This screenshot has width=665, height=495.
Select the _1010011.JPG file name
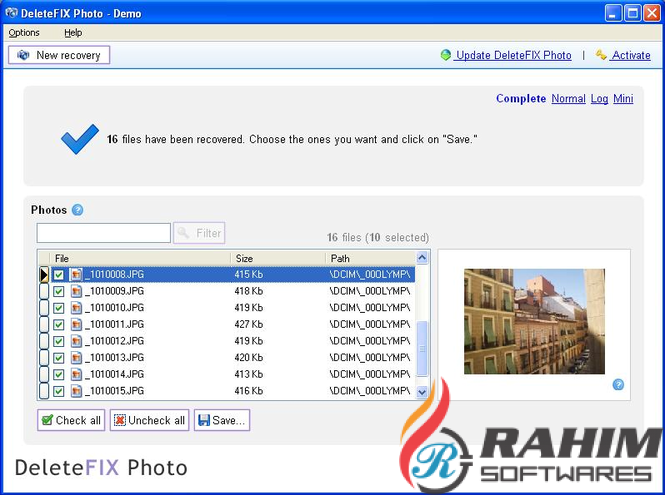click(115, 324)
